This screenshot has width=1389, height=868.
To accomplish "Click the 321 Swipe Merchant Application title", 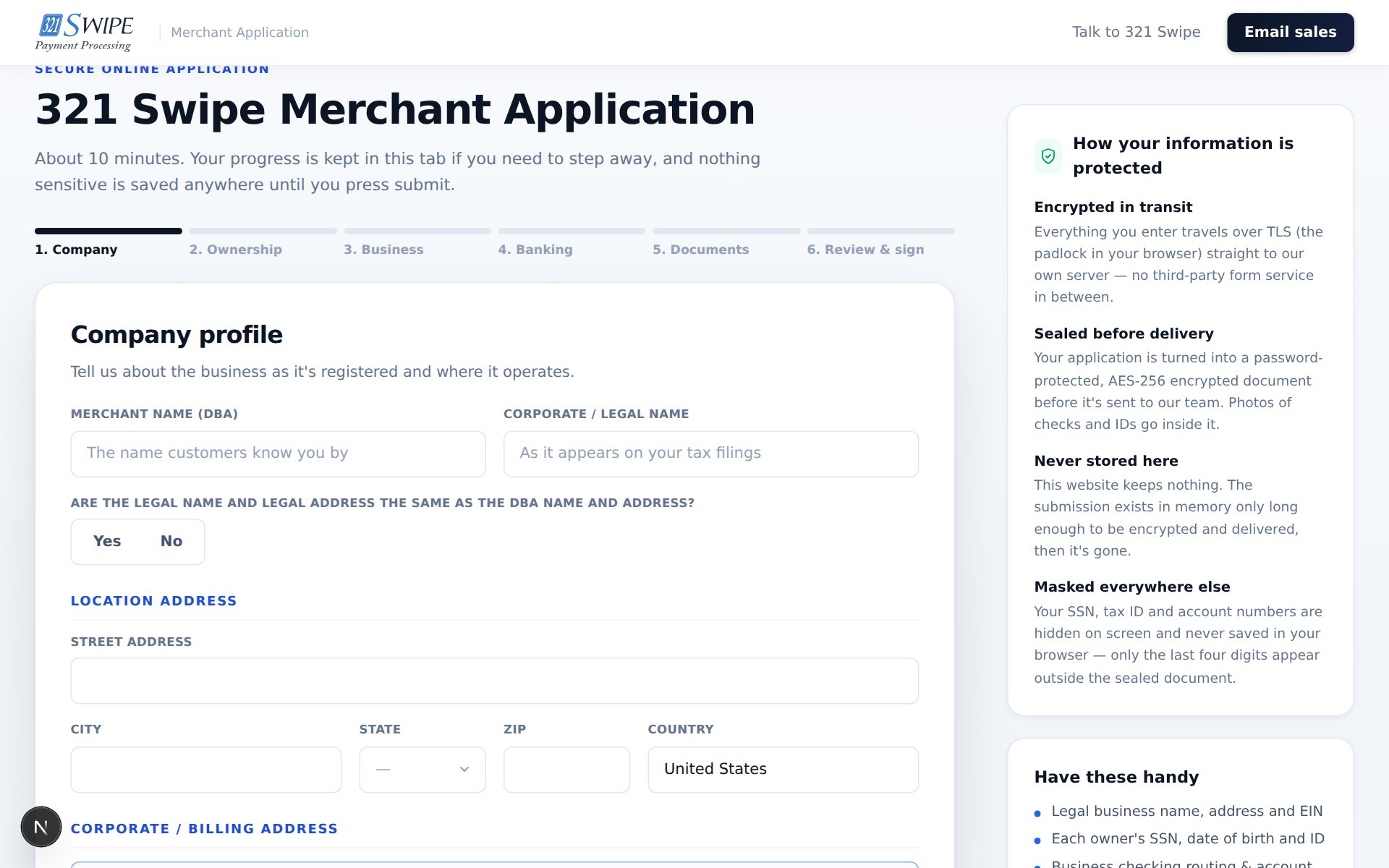I will 395,109.
